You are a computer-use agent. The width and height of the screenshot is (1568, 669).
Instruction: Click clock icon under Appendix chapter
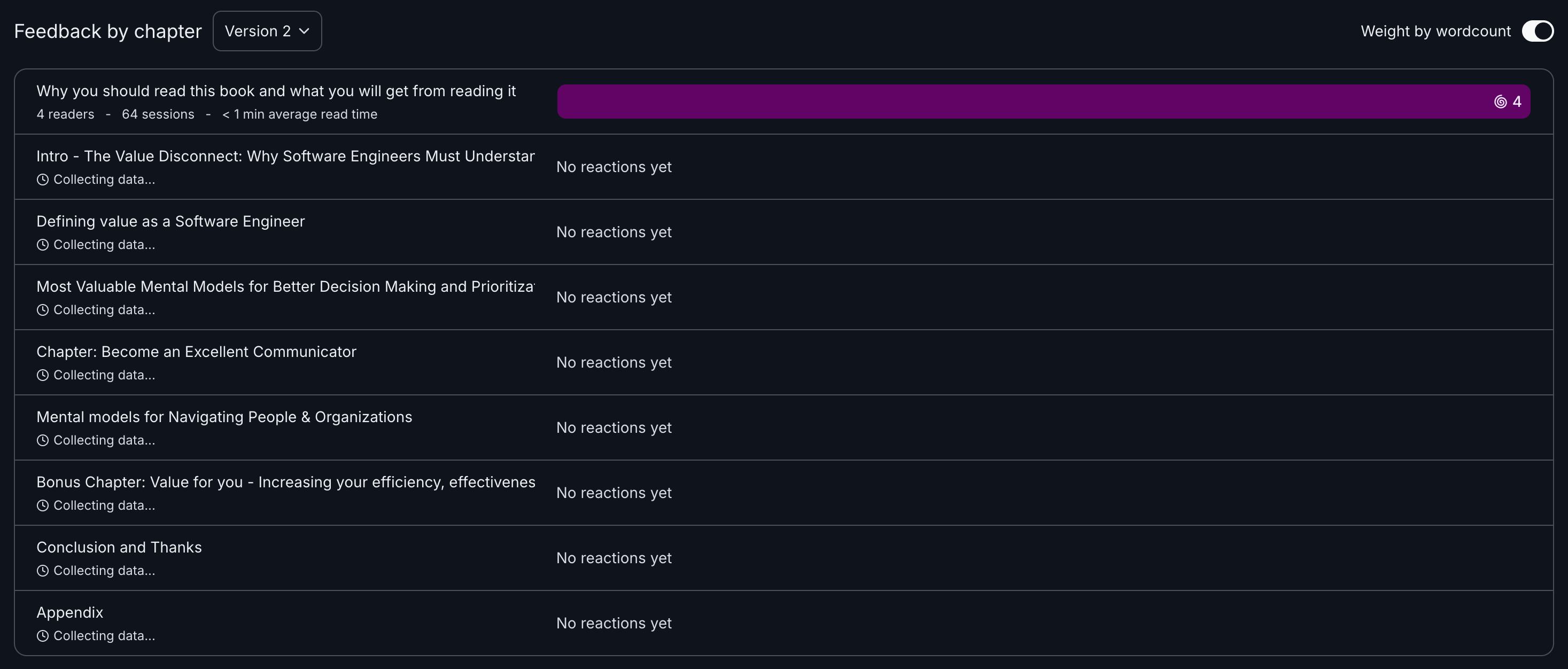click(x=43, y=635)
